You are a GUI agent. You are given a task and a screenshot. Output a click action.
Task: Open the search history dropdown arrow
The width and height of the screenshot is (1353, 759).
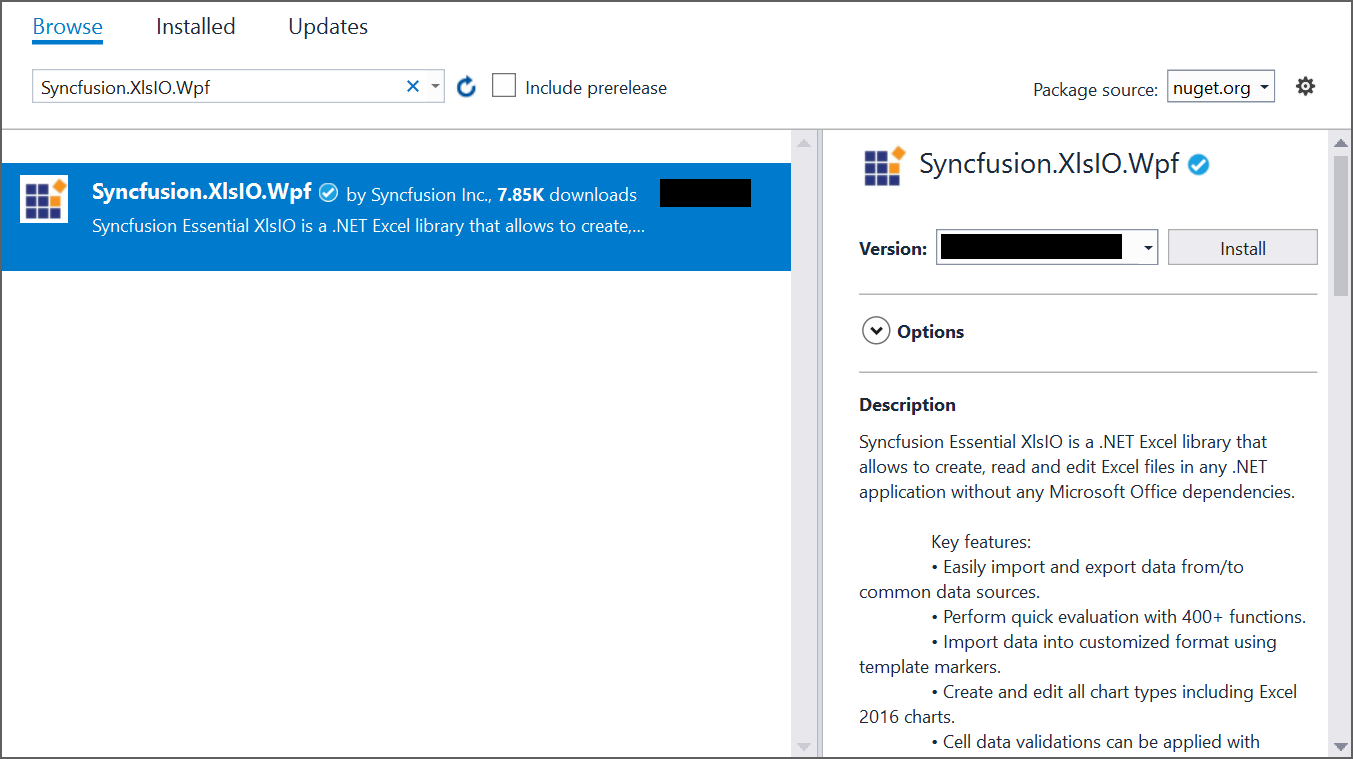(435, 87)
